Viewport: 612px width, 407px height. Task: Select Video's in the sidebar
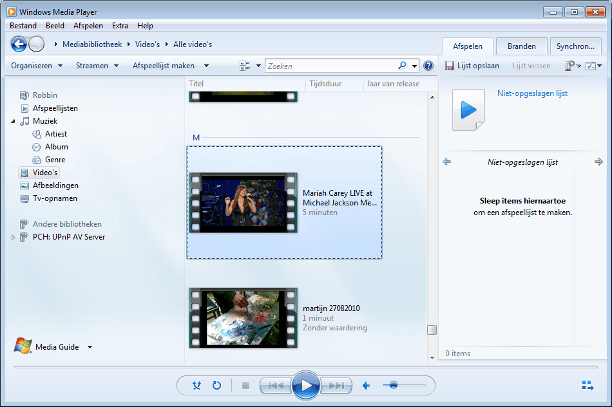click(x=39, y=172)
